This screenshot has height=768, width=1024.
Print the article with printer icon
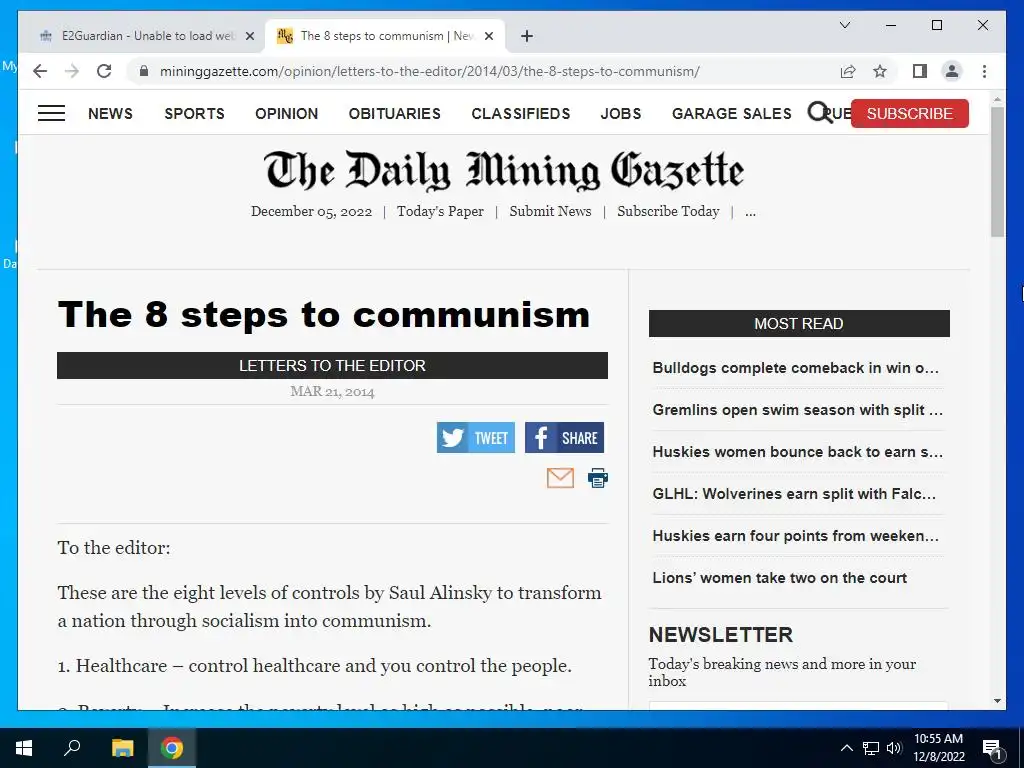pyautogui.click(x=598, y=478)
